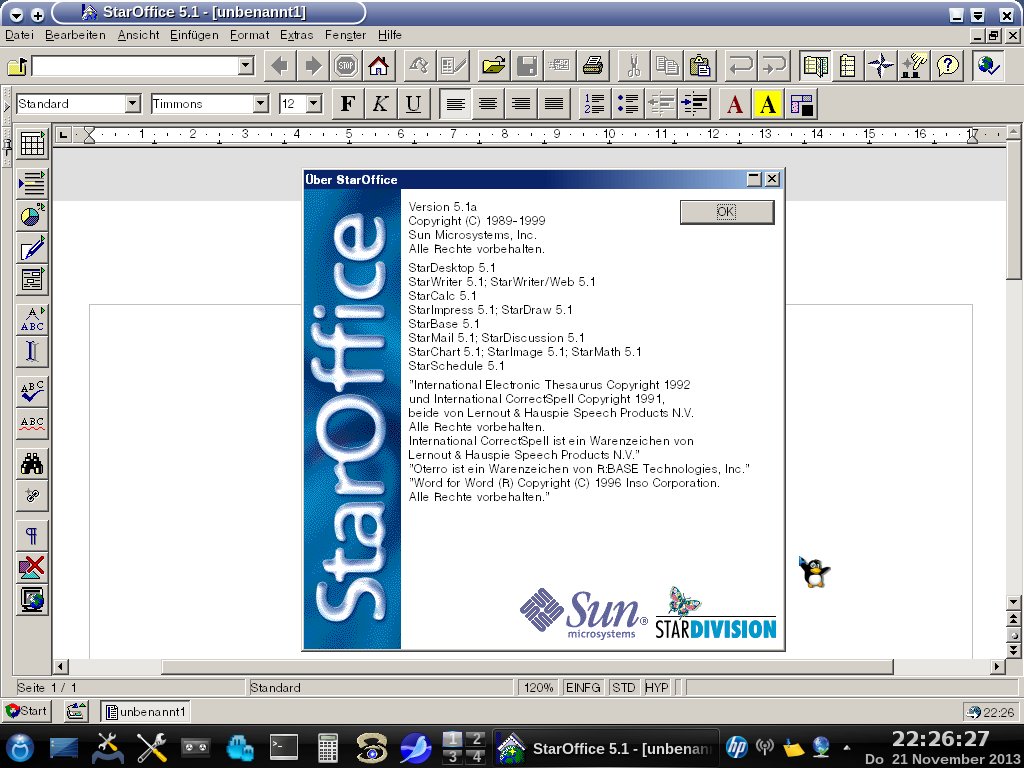Screen dimensions: 1024x768
Task: Go to the Home page icon
Action: pyautogui.click(x=378, y=65)
